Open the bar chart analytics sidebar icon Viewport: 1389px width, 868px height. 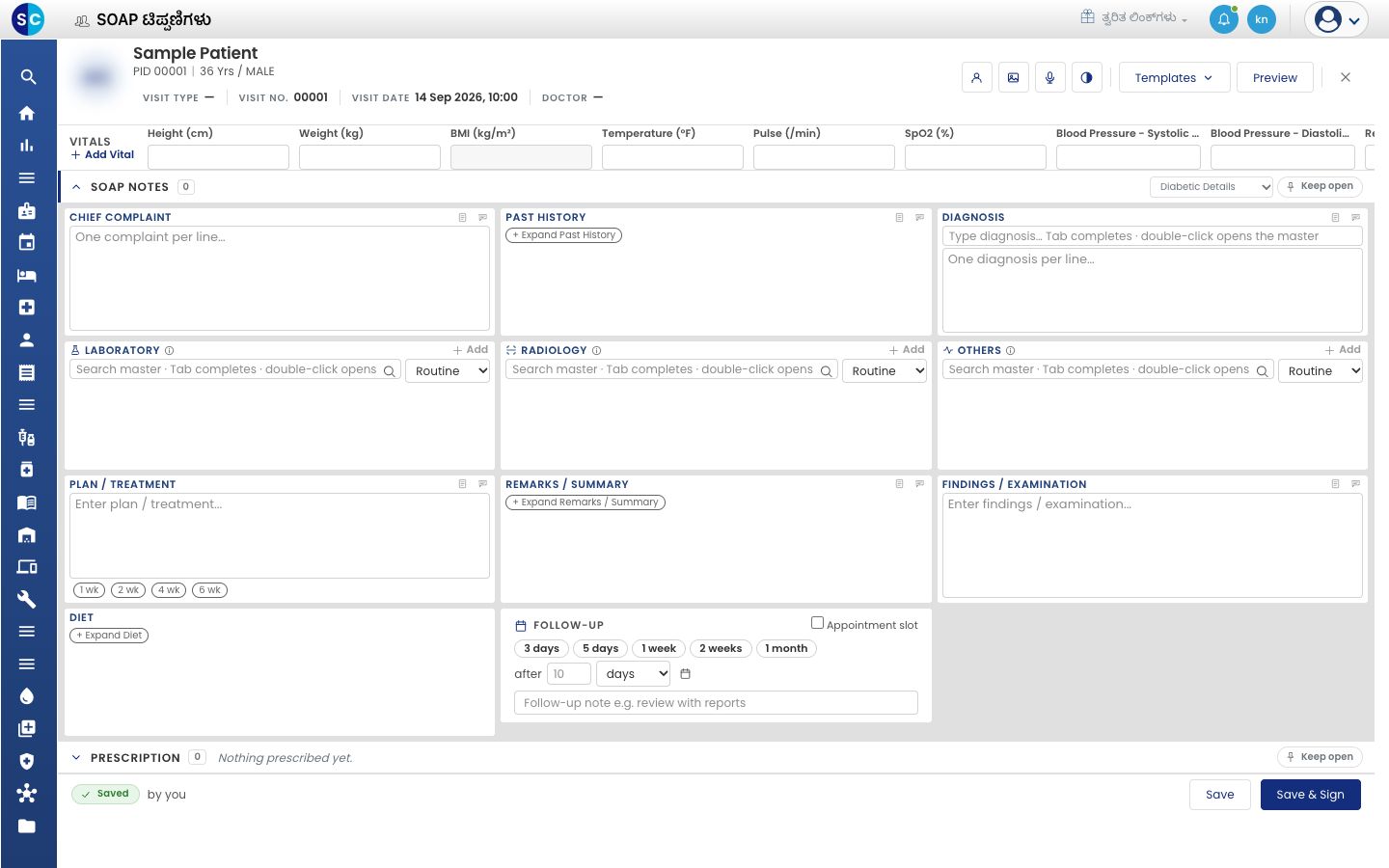[x=27, y=146]
